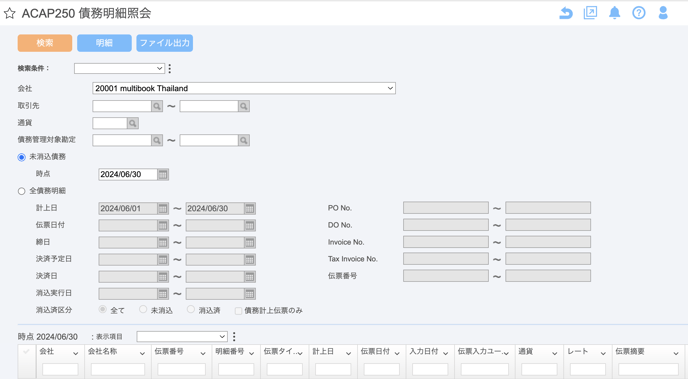
Task: Click search magnifier for 通貨 field
Action: point(133,123)
